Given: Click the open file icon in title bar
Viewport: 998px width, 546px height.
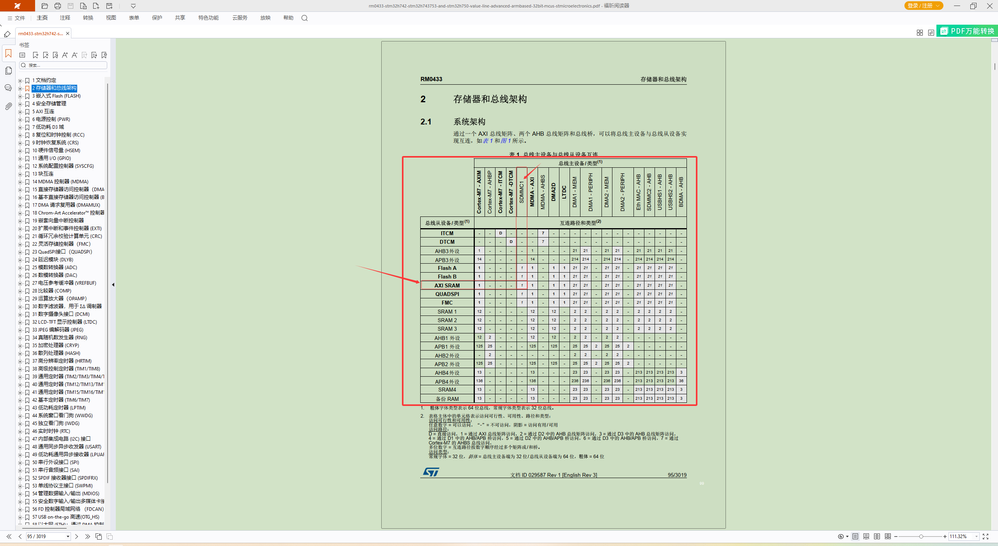Looking at the screenshot, I should [x=45, y=6].
